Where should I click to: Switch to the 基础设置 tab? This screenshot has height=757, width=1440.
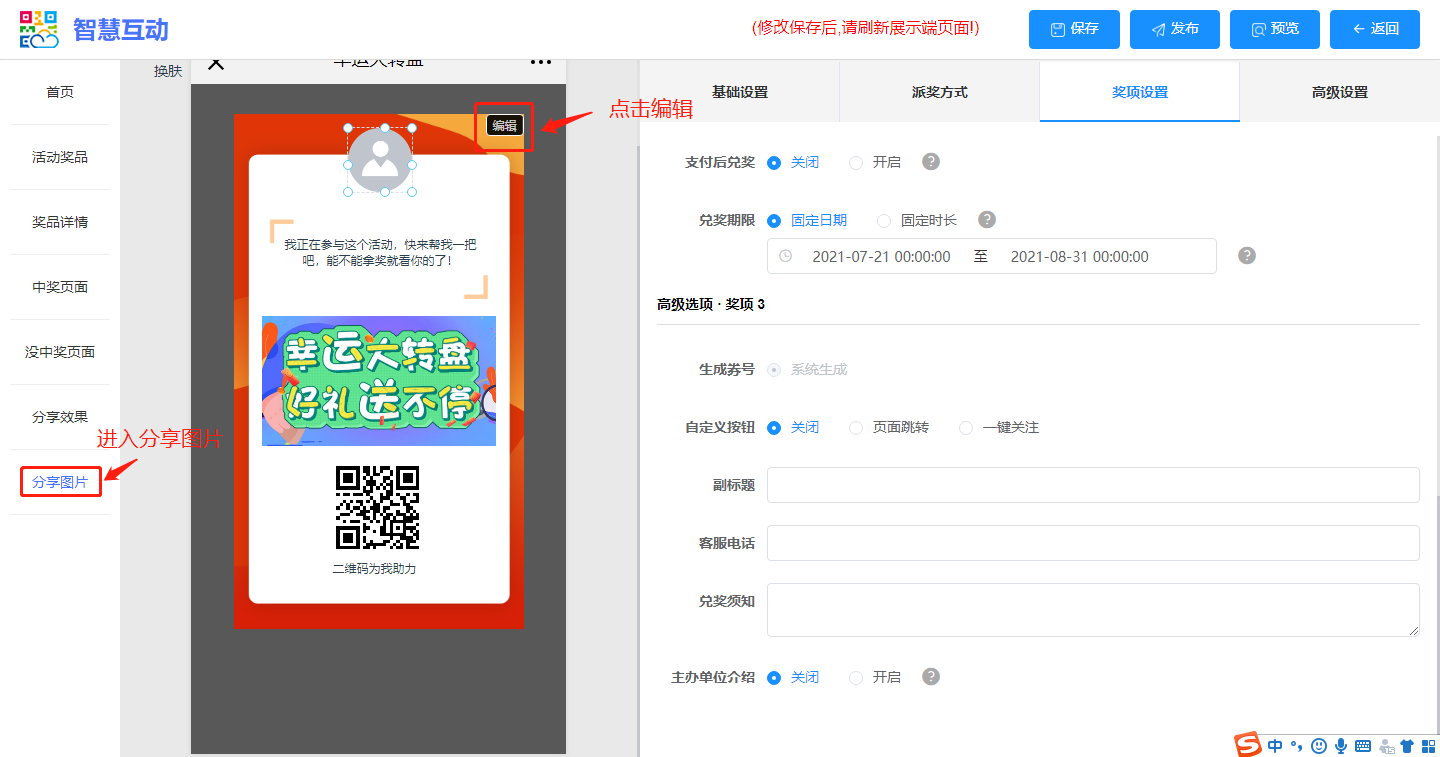tap(739, 92)
